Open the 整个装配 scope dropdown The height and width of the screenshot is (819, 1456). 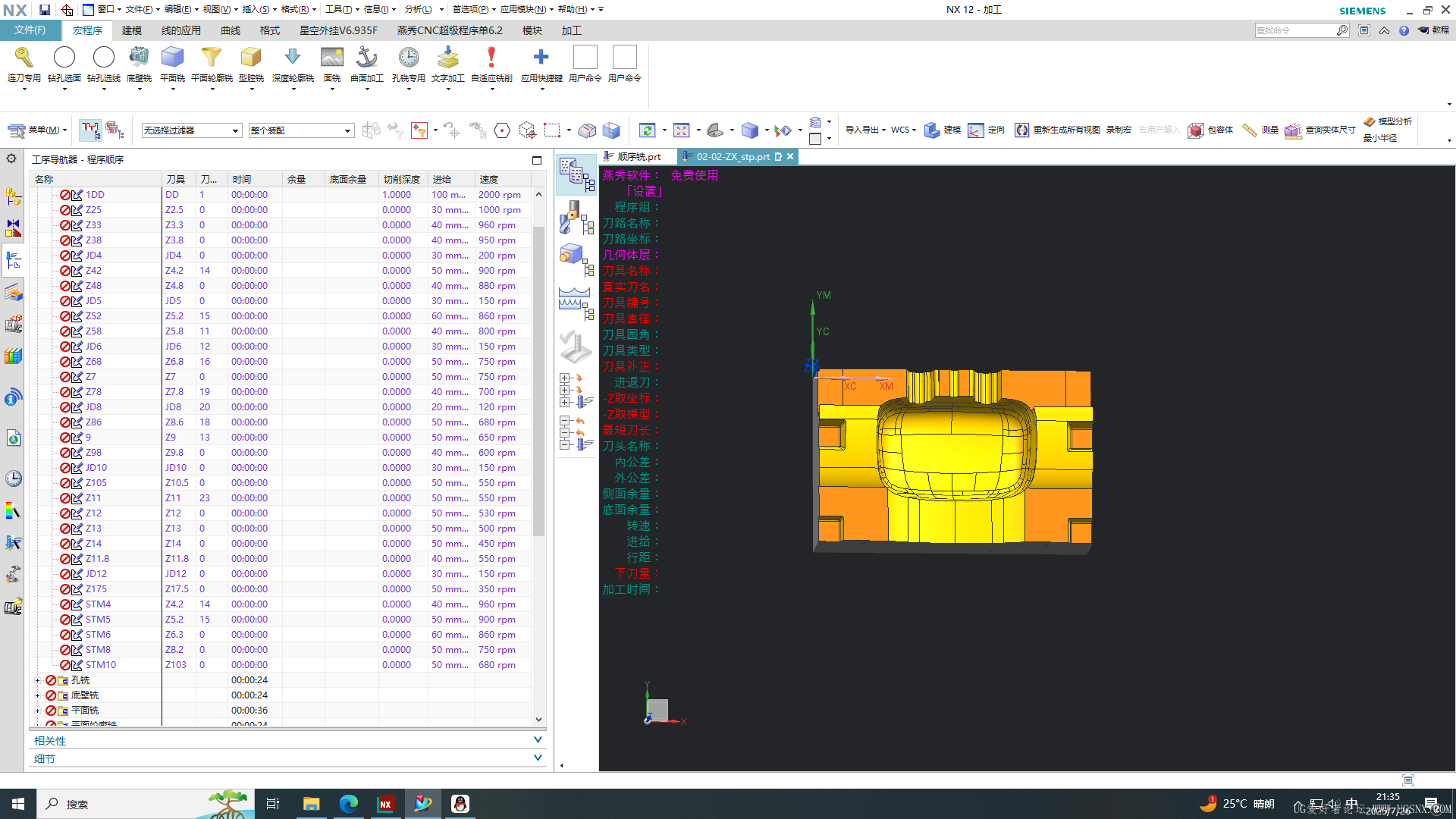(x=301, y=130)
